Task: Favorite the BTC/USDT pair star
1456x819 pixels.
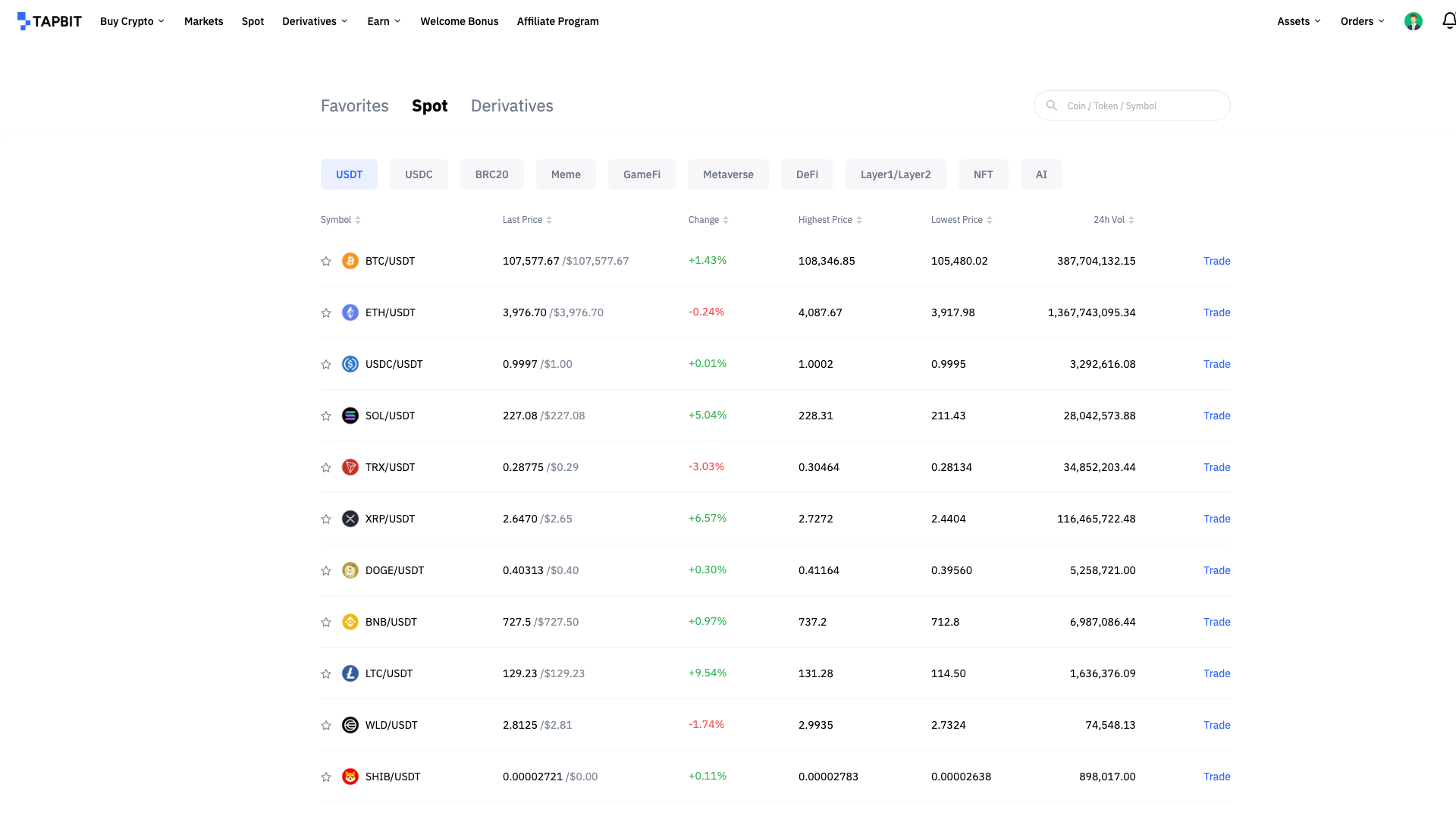Action: point(326,261)
